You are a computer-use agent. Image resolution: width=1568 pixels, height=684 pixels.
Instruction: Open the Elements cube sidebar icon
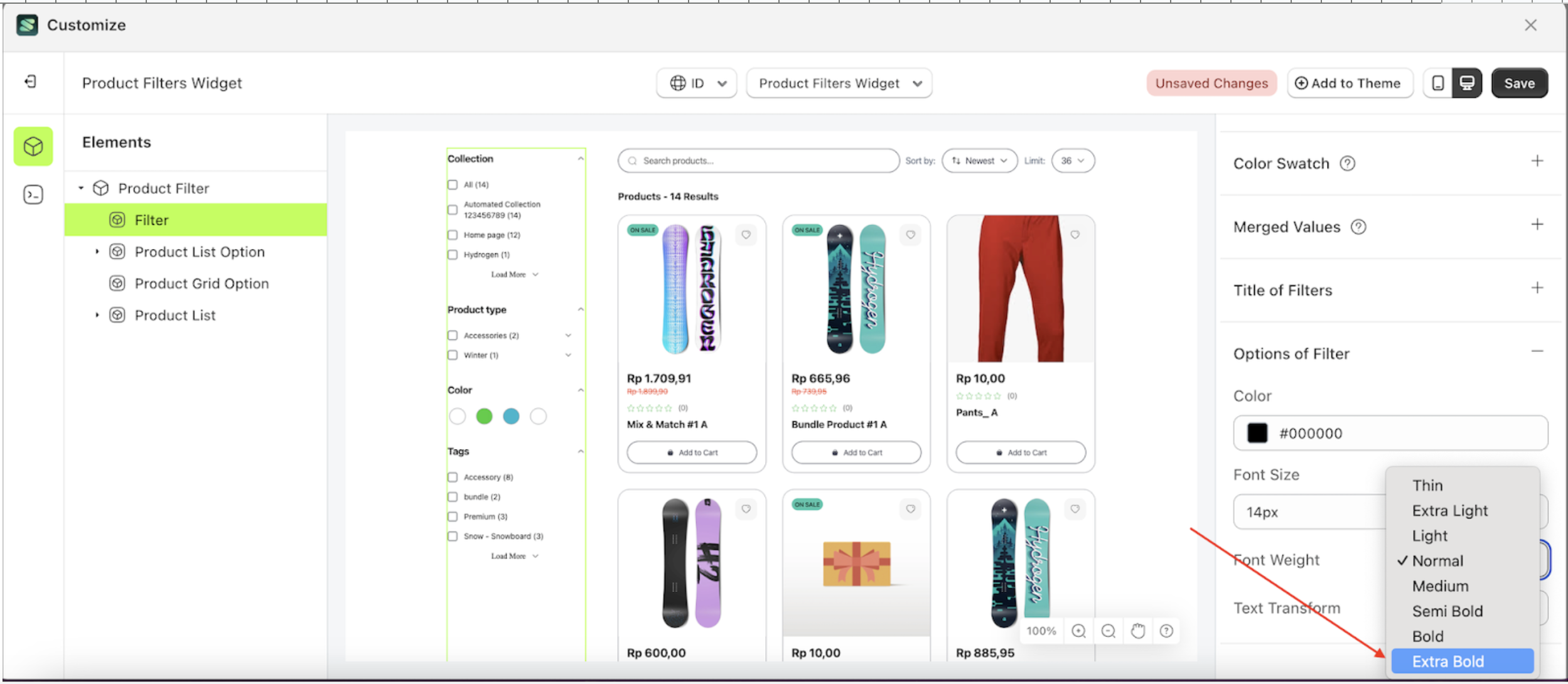click(x=33, y=146)
